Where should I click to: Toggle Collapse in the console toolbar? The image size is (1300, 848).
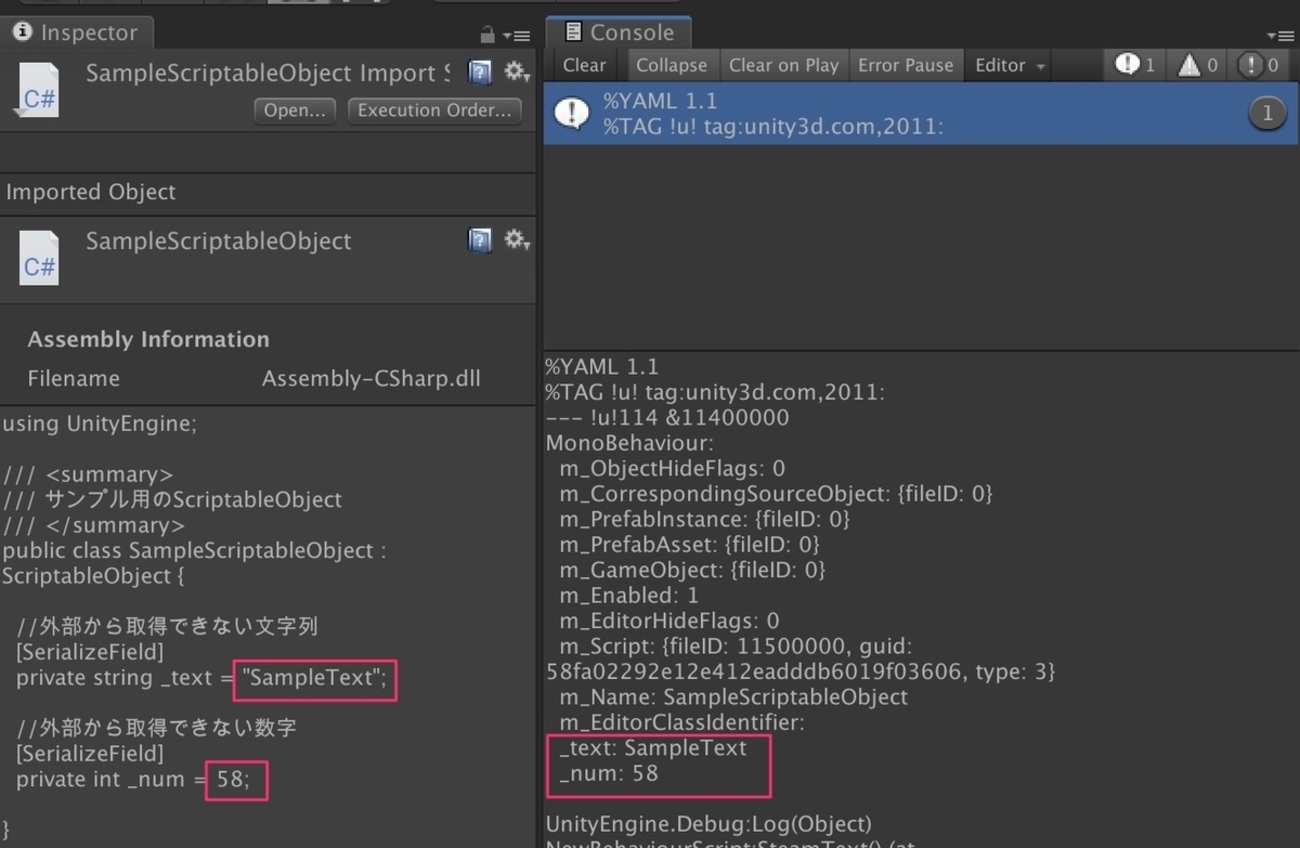(671, 65)
